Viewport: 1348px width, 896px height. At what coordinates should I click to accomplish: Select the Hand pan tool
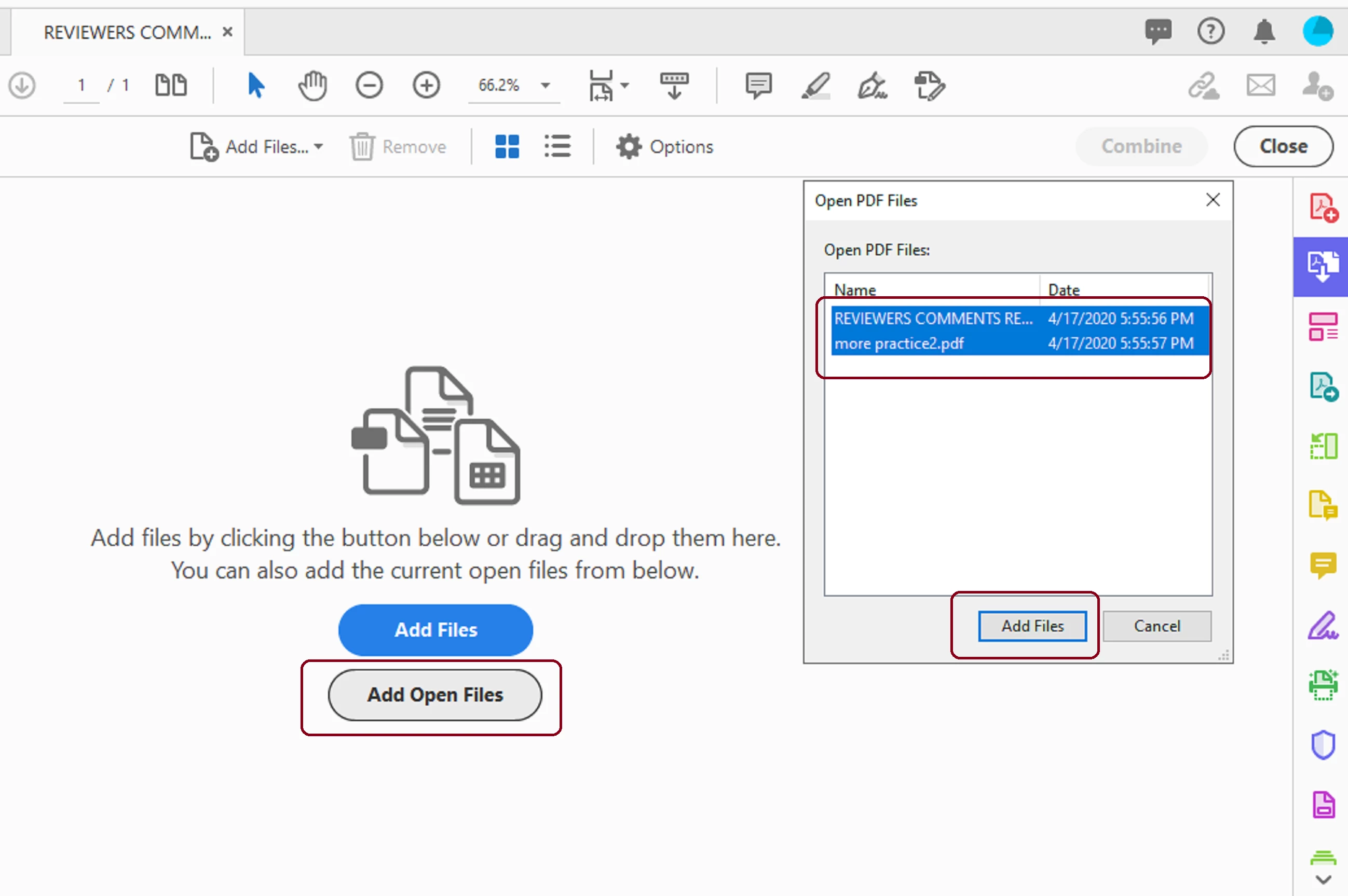(312, 86)
